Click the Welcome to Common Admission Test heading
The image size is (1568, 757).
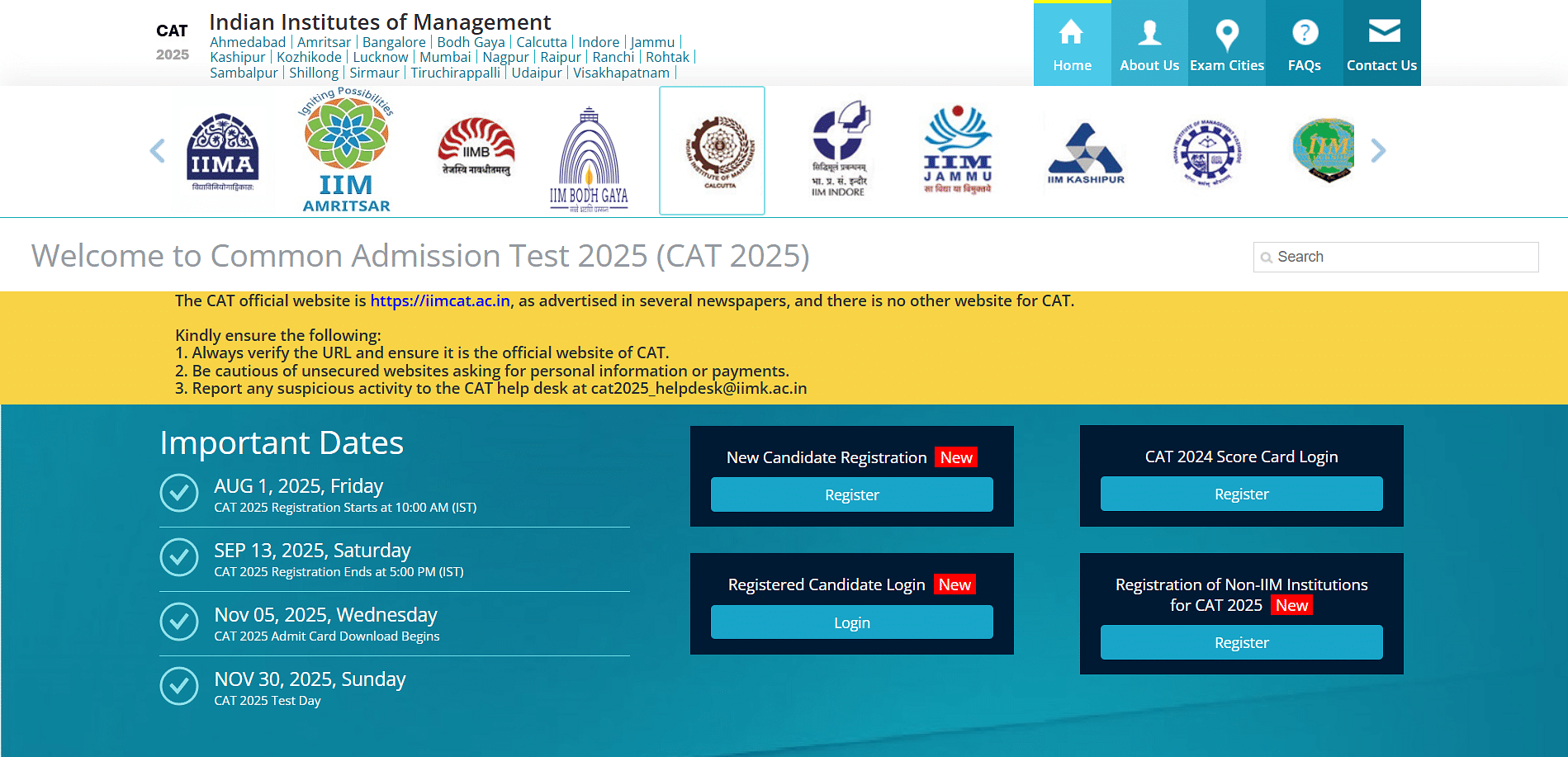point(420,256)
